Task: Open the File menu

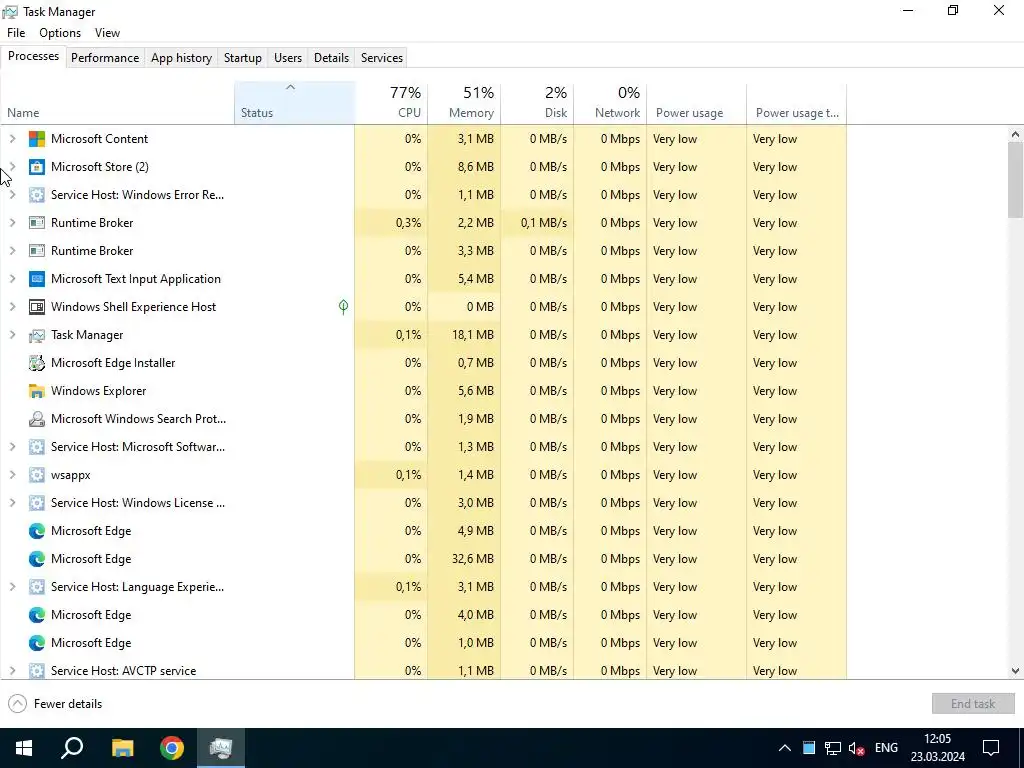Action: pos(16,33)
